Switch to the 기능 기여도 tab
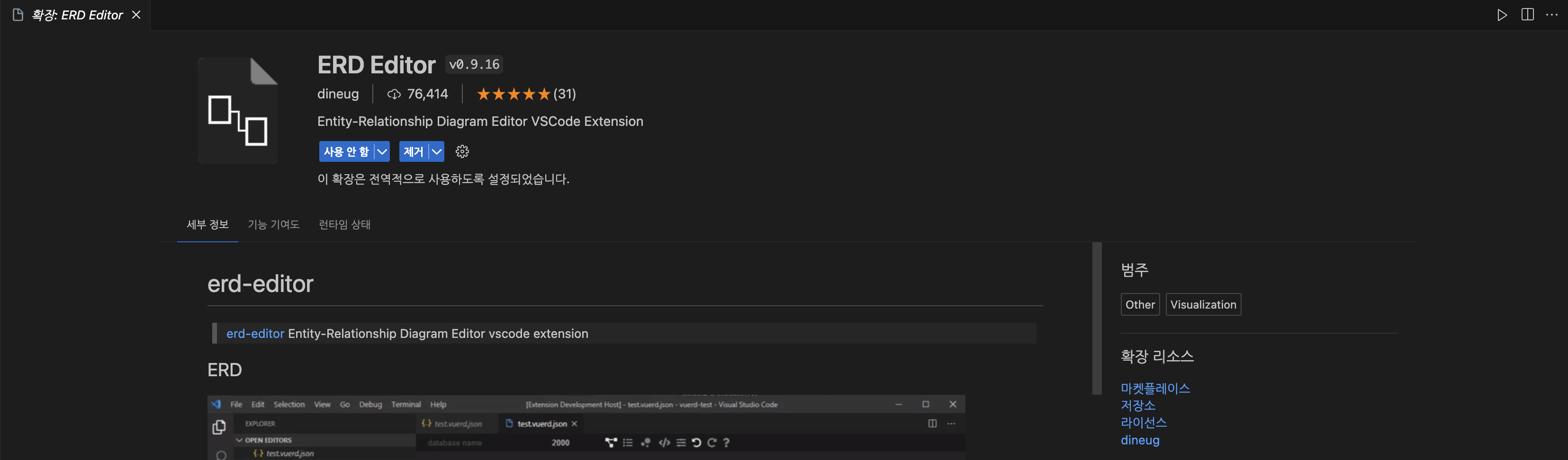Screen dimensions: 1568x460 coord(273,224)
